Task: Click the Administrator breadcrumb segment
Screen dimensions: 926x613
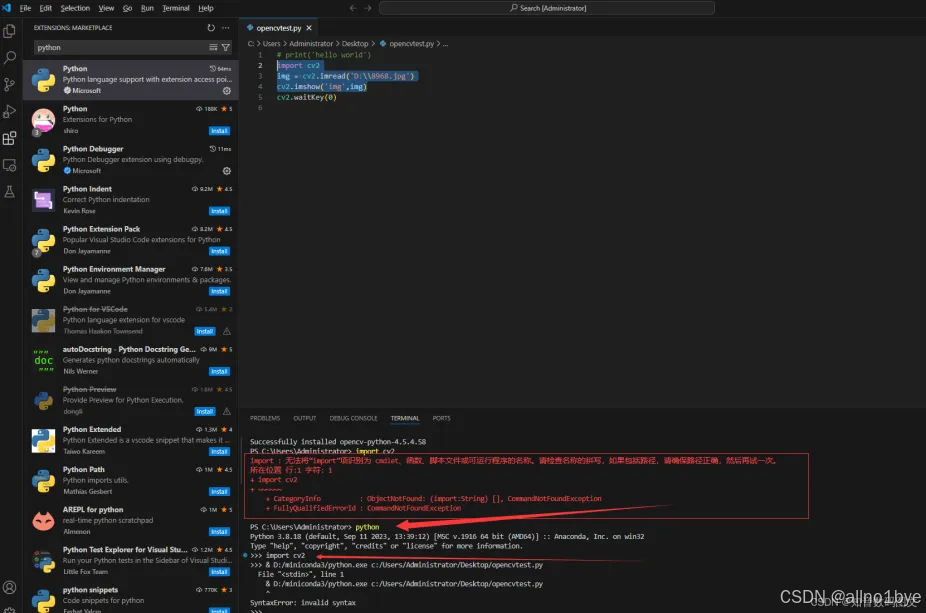Action: tap(311, 44)
